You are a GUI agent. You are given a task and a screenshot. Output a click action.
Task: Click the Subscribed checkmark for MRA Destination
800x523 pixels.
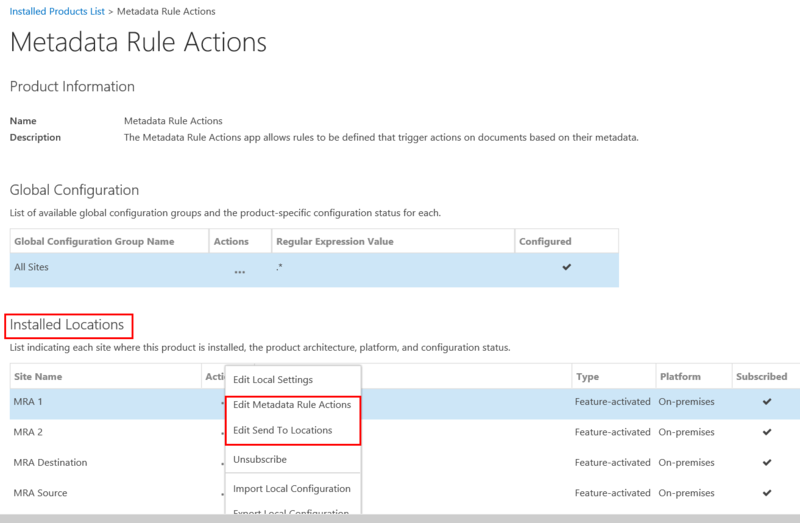pyautogui.click(x=767, y=462)
